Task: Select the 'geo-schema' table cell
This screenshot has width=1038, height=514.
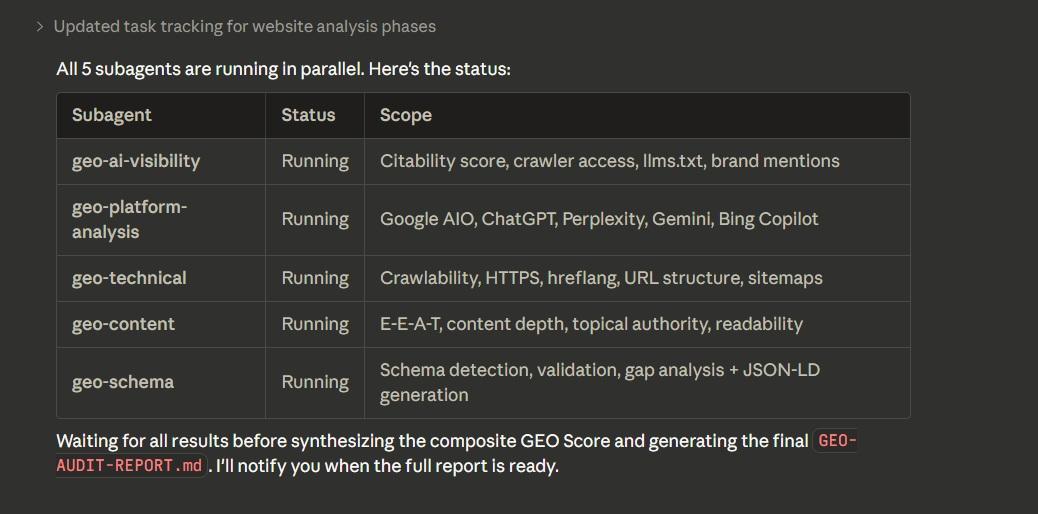Action: point(161,382)
